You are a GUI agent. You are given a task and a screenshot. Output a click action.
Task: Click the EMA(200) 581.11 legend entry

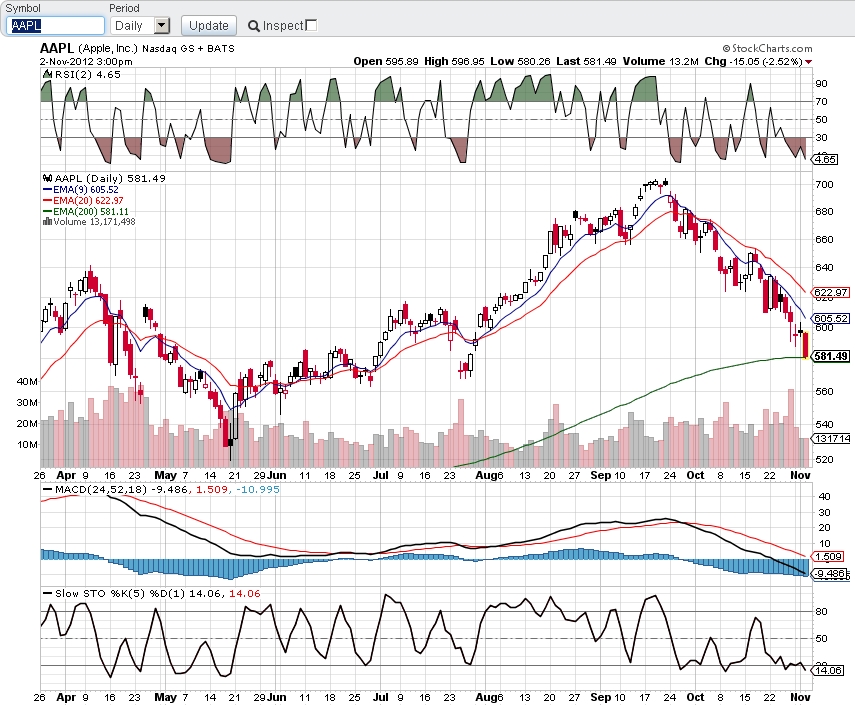[86, 211]
